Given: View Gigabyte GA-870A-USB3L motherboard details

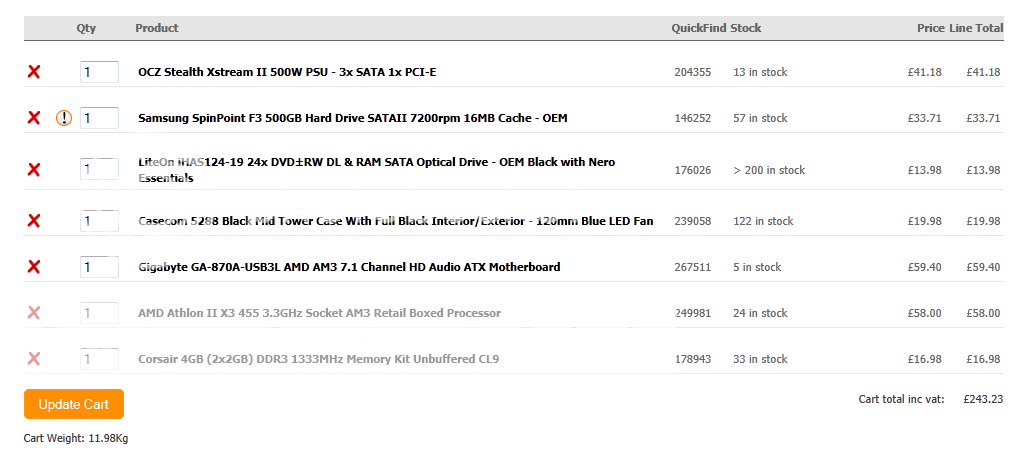Looking at the screenshot, I should pyautogui.click(x=349, y=267).
